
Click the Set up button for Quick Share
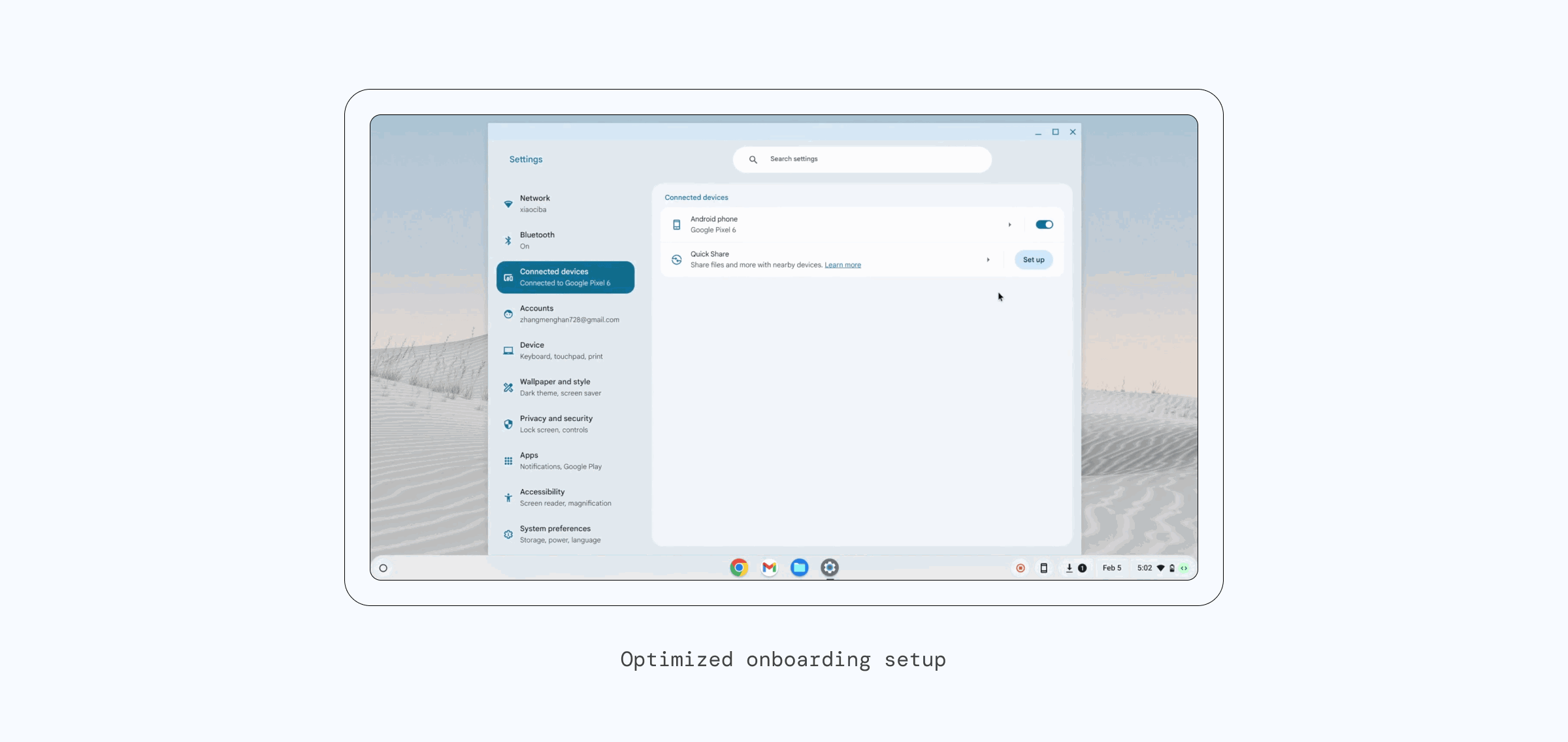click(1033, 260)
